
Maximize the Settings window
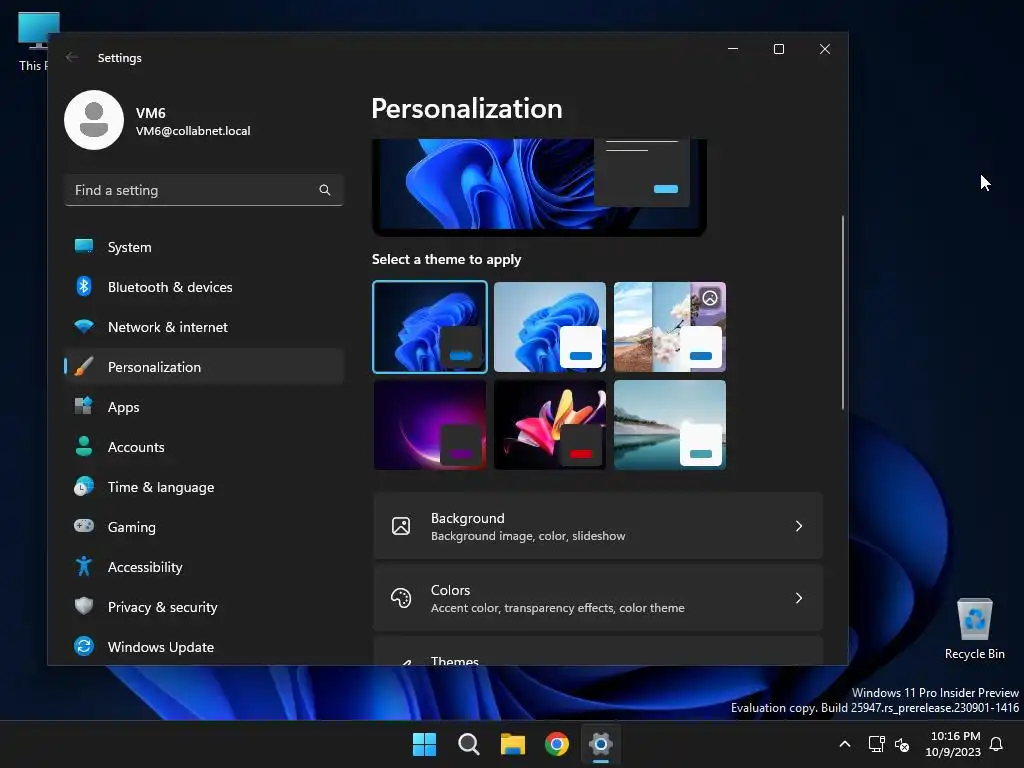778,49
